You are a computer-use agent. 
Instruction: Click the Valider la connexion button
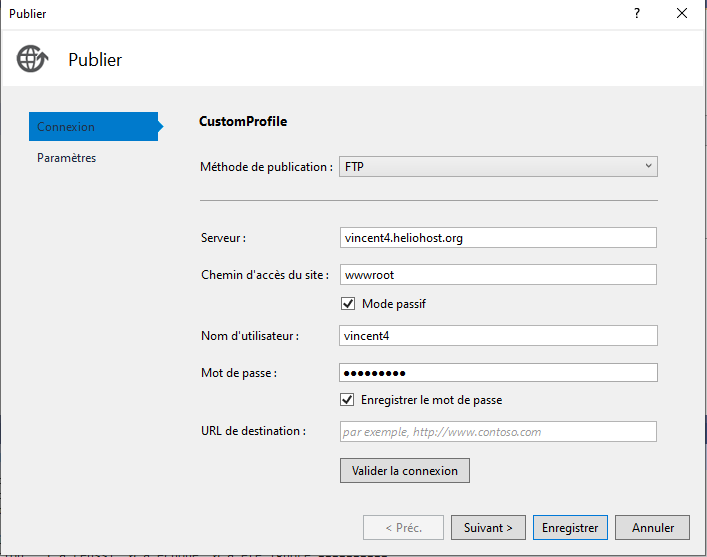point(405,470)
